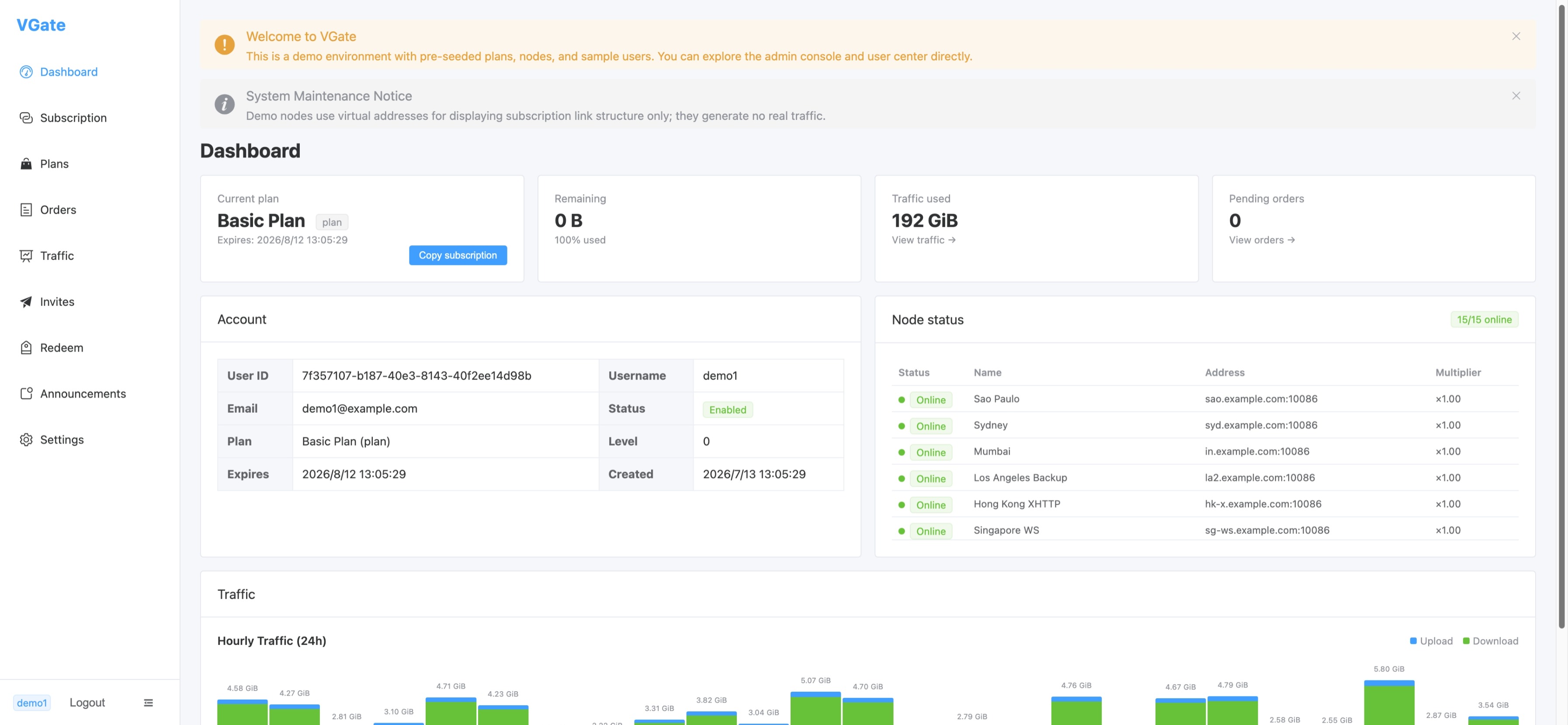Click the Orders document icon
Viewport: 1568px width, 725px height.
(x=25, y=209)
